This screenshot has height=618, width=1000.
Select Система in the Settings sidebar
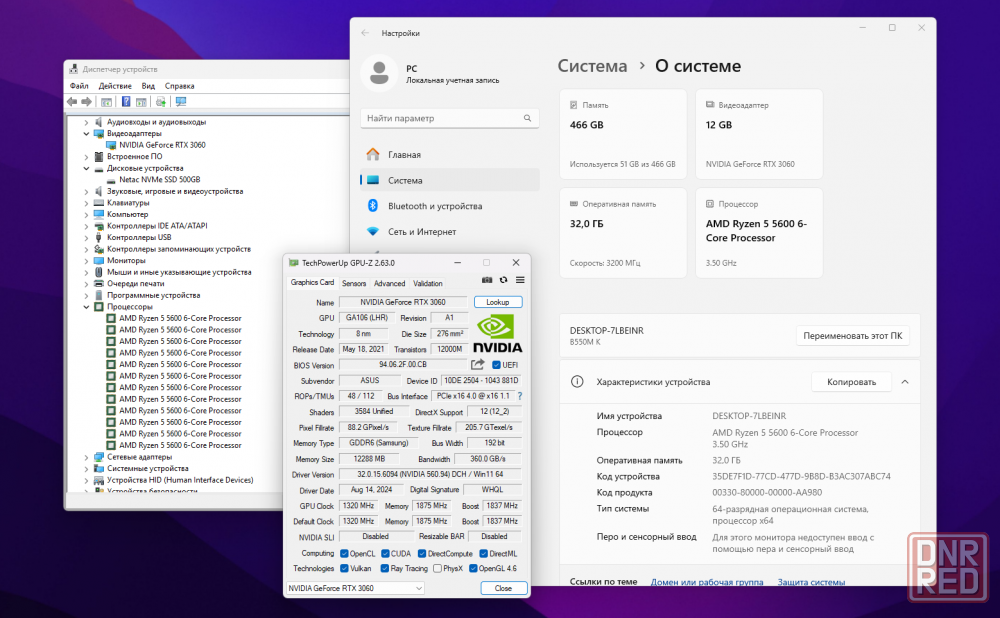pos(450,180)
